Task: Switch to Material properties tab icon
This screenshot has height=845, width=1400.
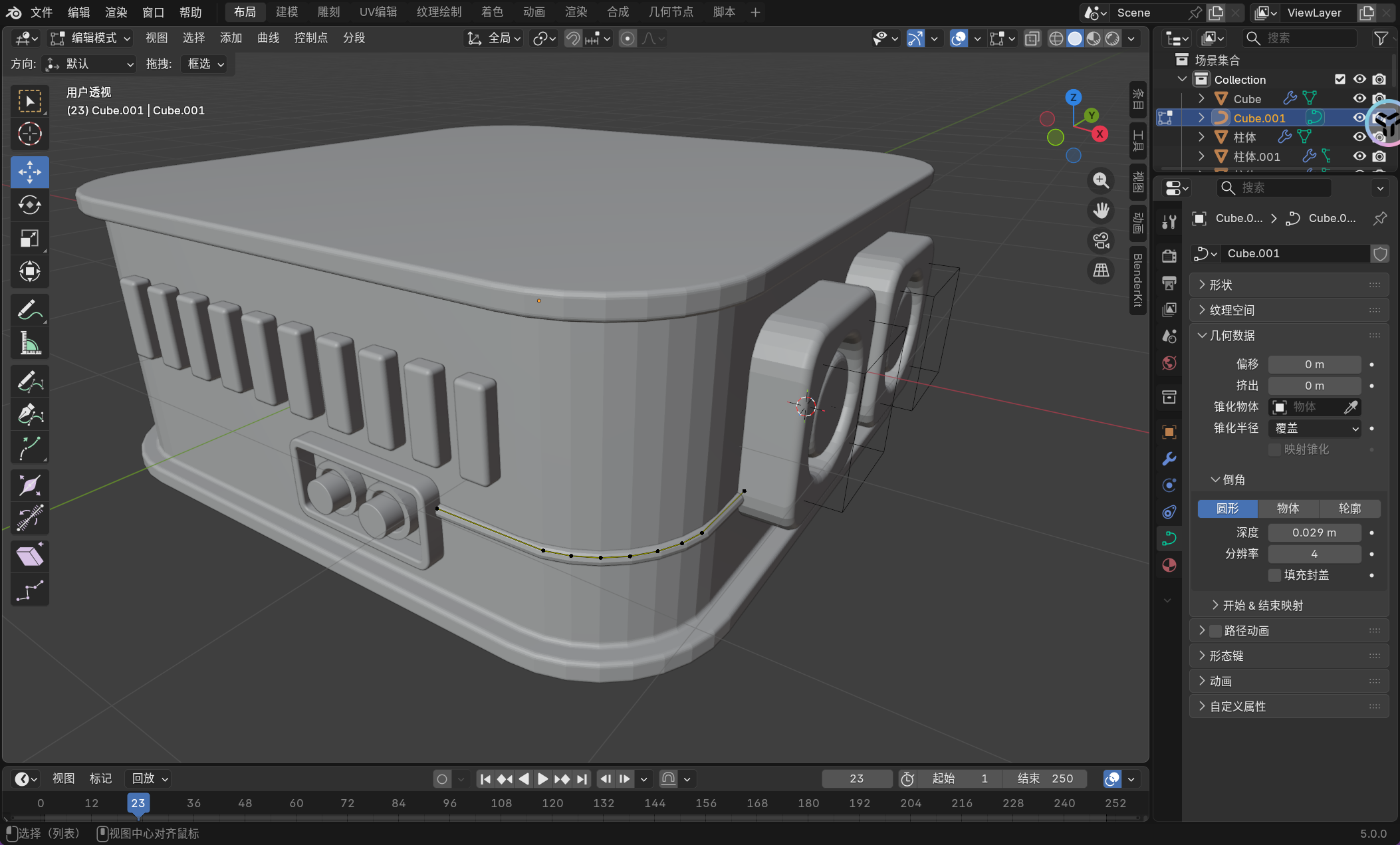Action: (1169, 565)
